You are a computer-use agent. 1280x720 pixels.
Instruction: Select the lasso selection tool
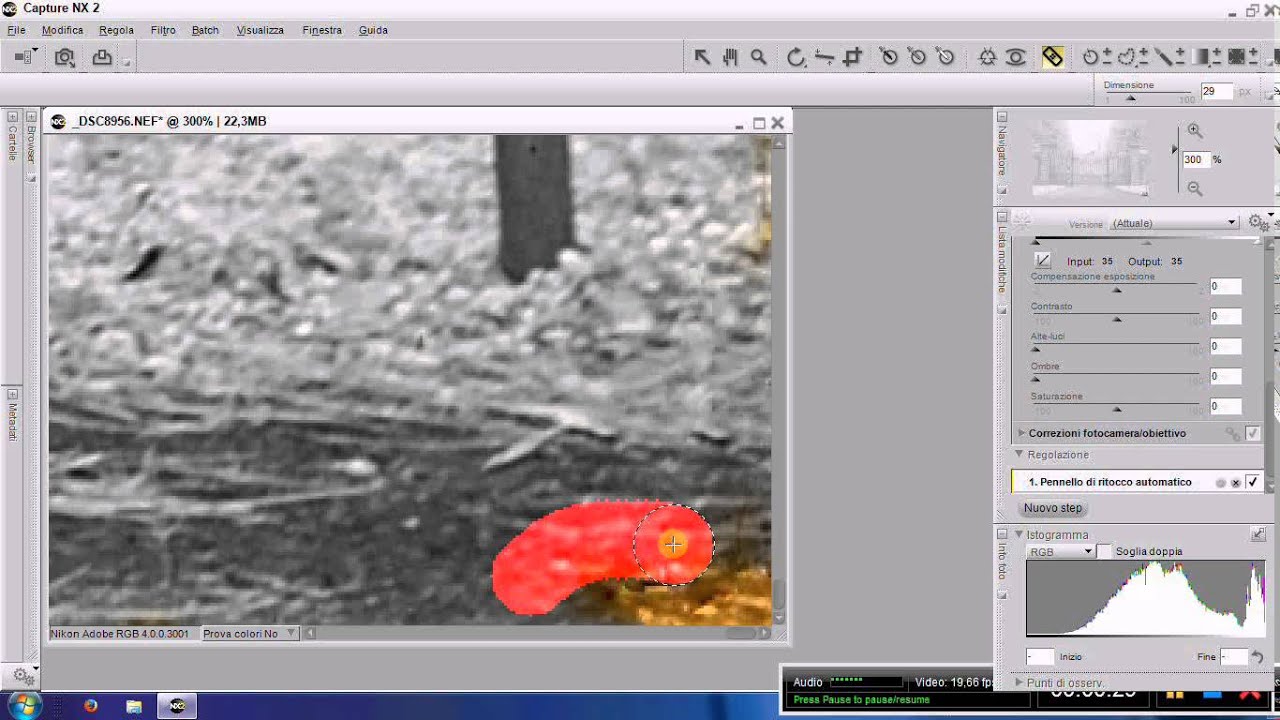[x=1129, y=57]
